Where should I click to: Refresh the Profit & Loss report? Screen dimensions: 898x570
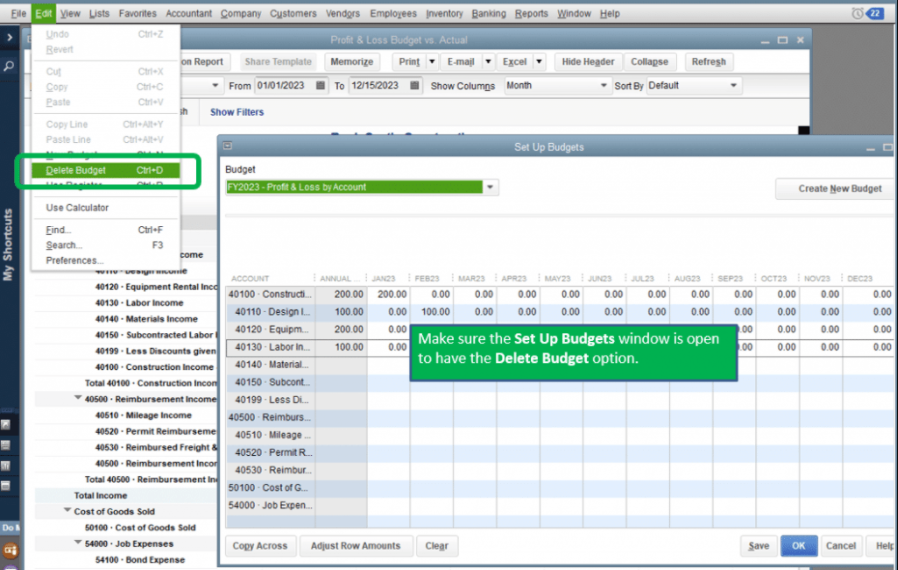[x=708, y=62]
